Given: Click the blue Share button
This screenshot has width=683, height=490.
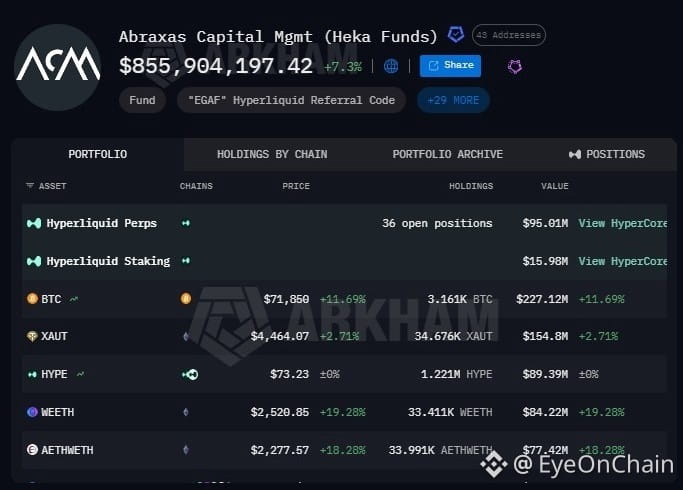Looking at the screenshot, I should [450, 66].
